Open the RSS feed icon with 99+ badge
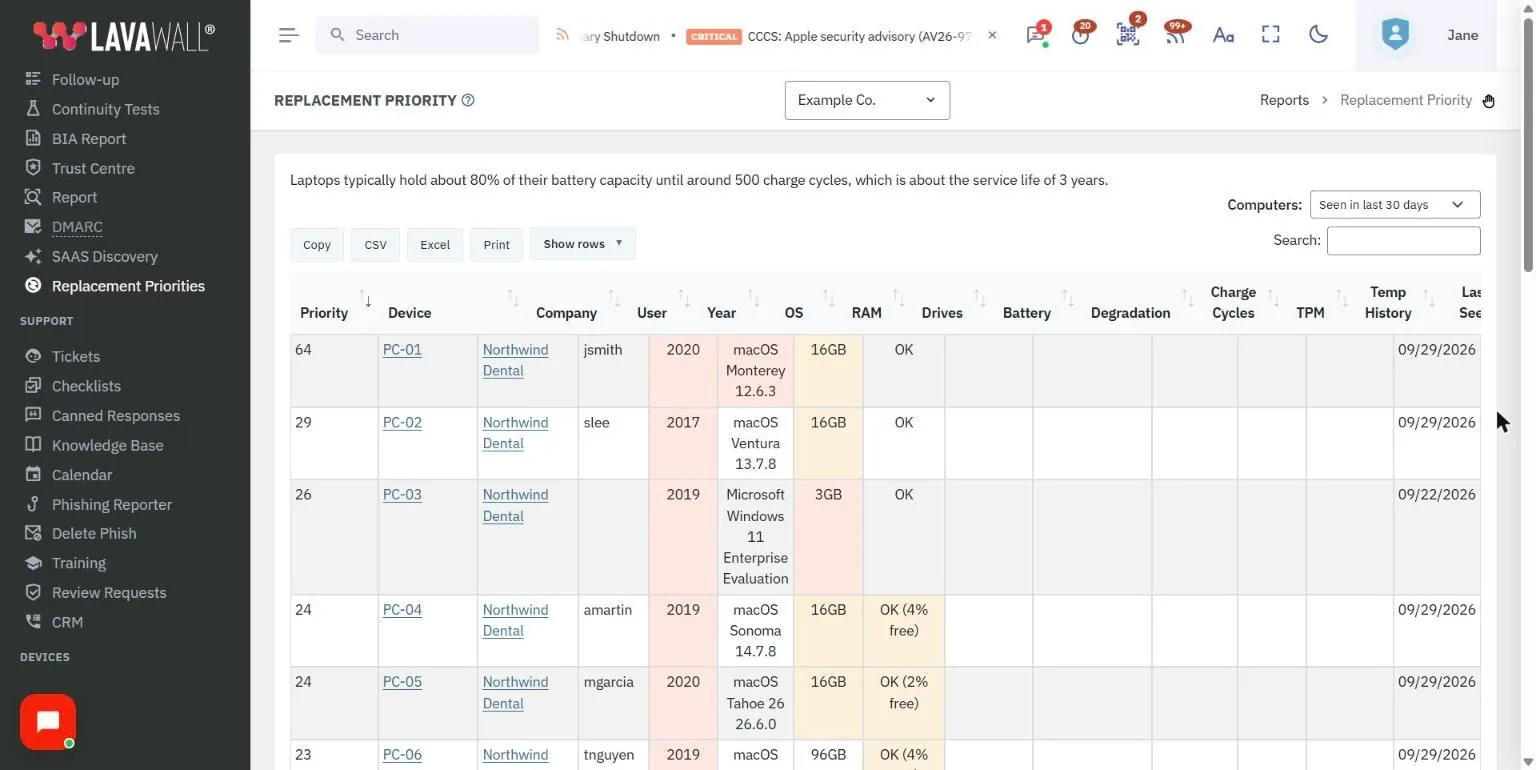The height and width of the screenshot is (770, 1536). pos(1175,35)
